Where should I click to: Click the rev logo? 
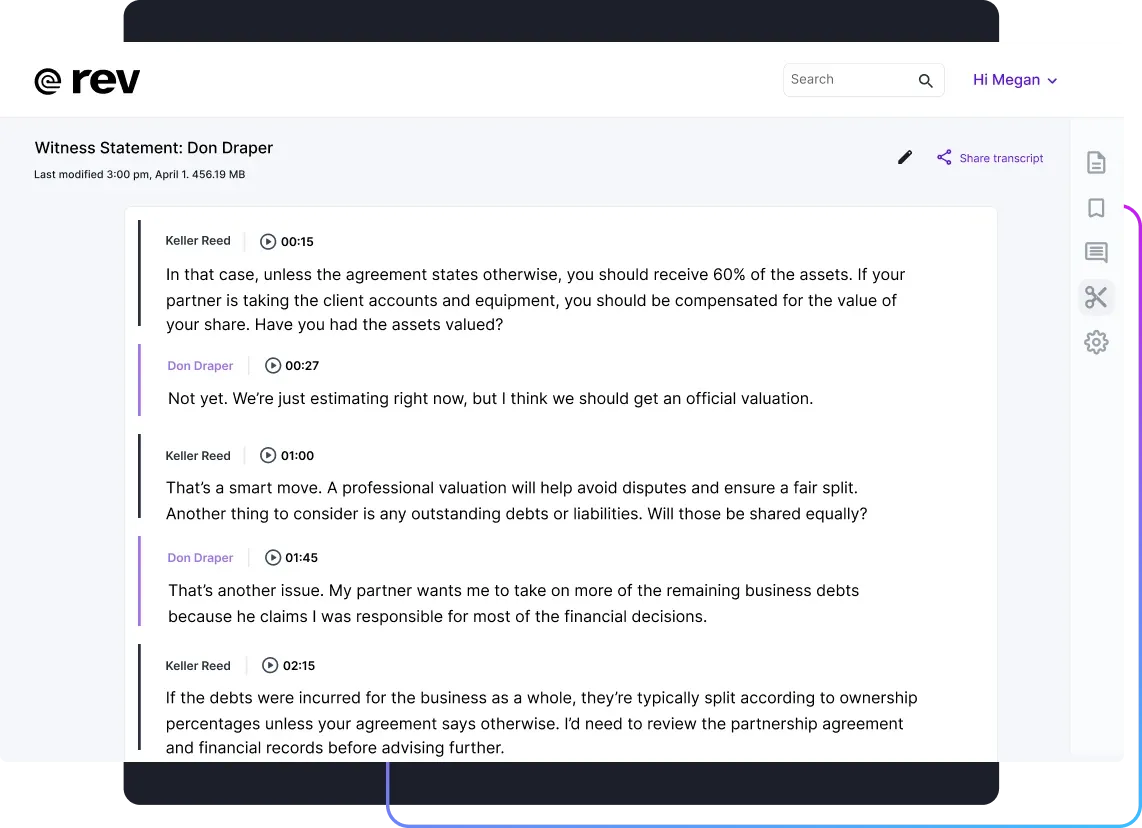pyautogui.click(x=87, y=81)
